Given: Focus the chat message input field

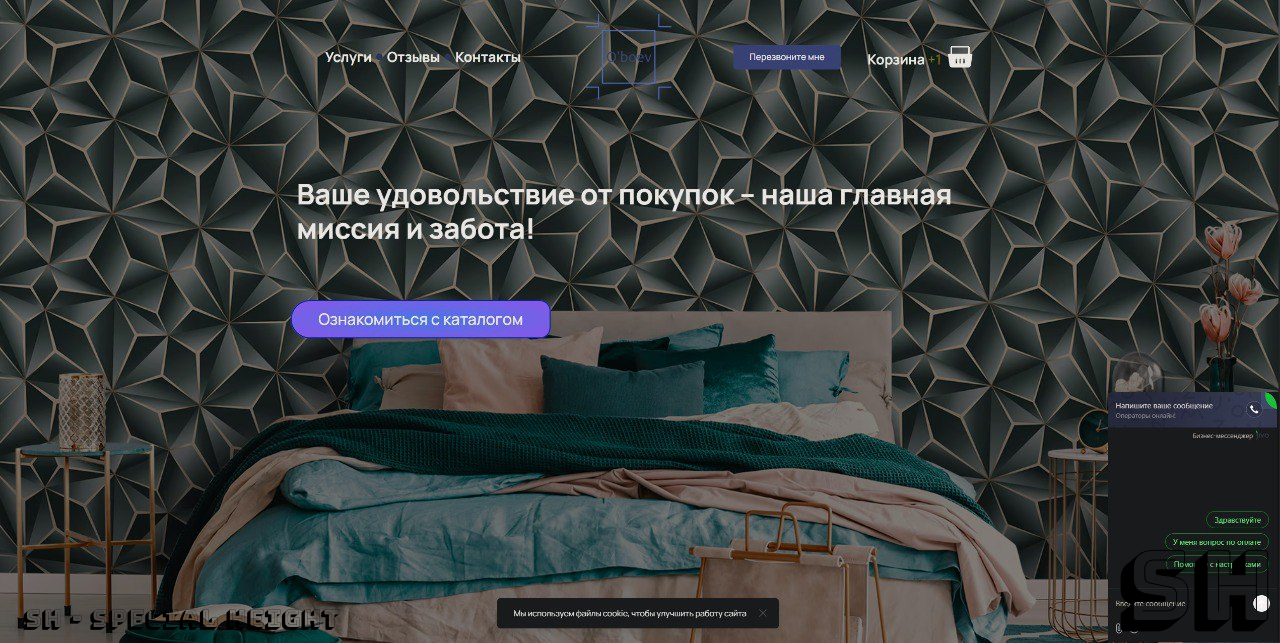Looking at the screenshot, I should click(x=1180, y=603).
